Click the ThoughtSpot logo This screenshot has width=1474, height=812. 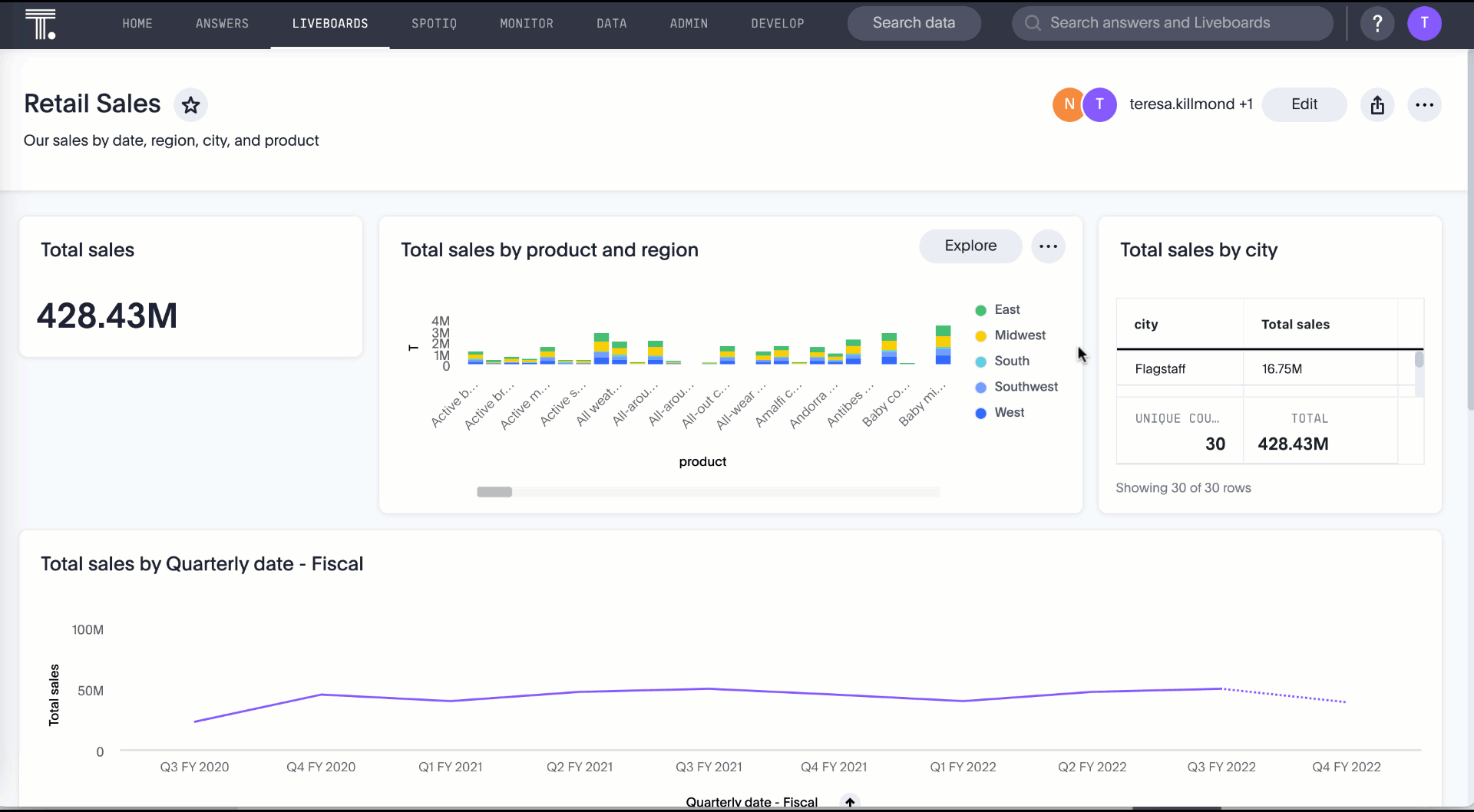41,24
